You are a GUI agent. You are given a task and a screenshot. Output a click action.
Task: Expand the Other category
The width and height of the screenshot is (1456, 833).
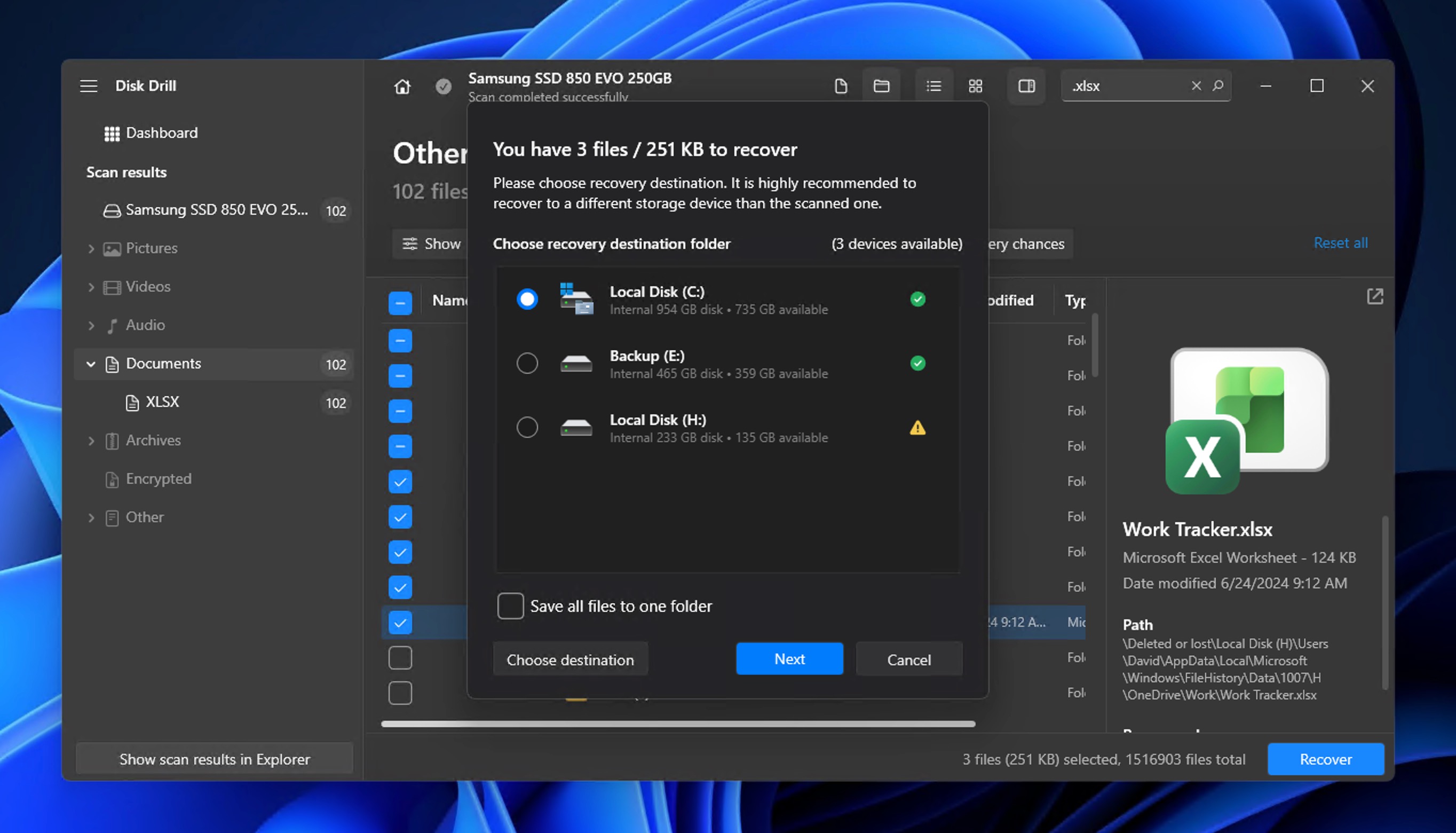coord(91,518)
